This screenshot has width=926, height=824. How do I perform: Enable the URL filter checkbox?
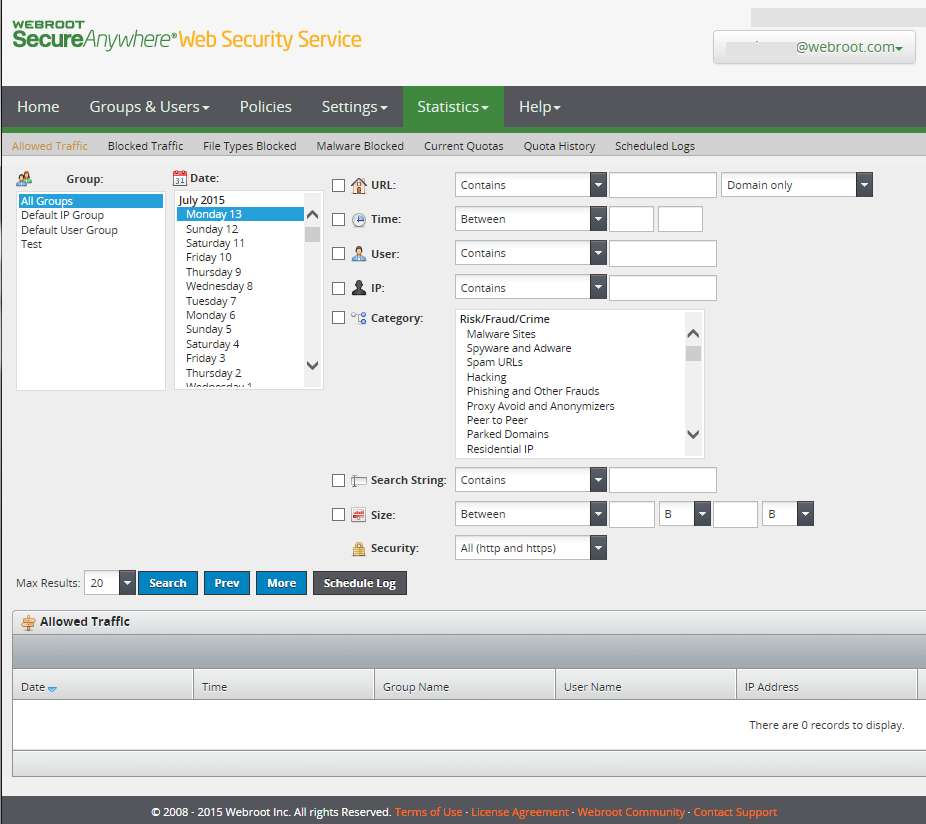[x=338, y=185]
